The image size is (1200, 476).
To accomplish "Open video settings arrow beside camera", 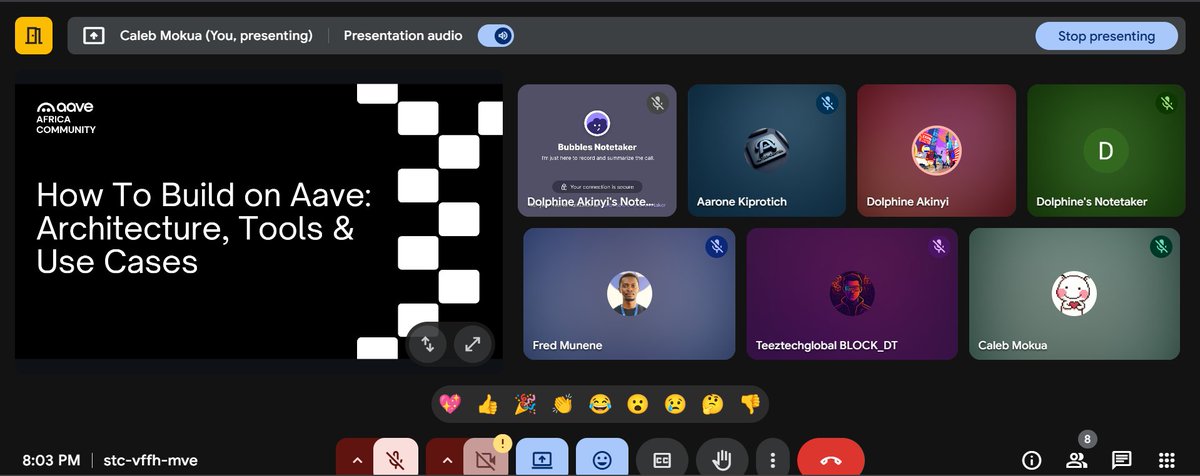I will 445,460.
